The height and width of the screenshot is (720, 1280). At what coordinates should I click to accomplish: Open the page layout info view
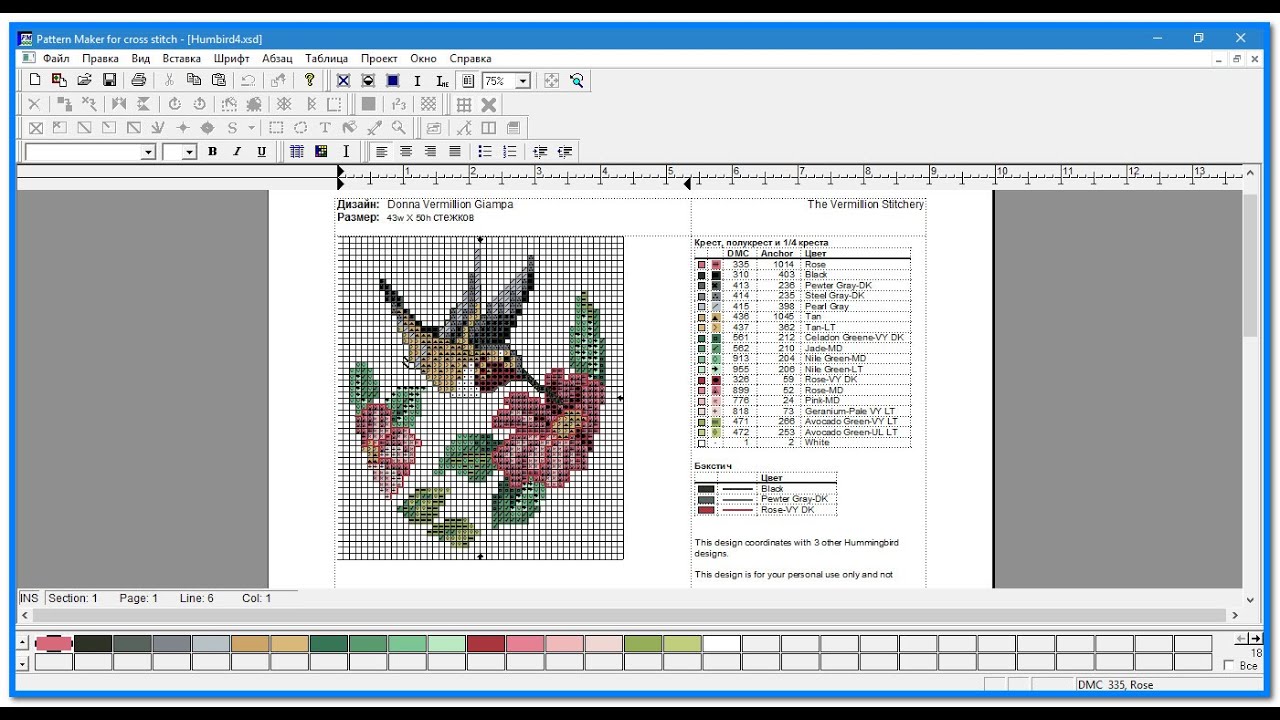467,81
